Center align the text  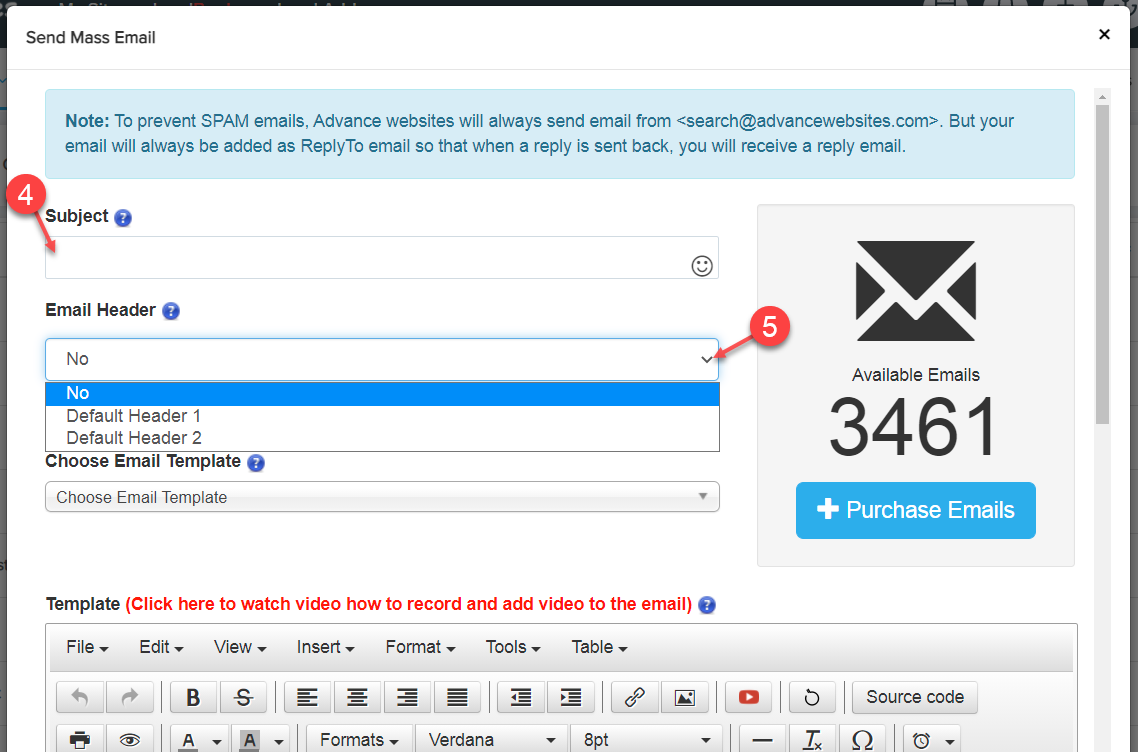[x=357, y=697]
